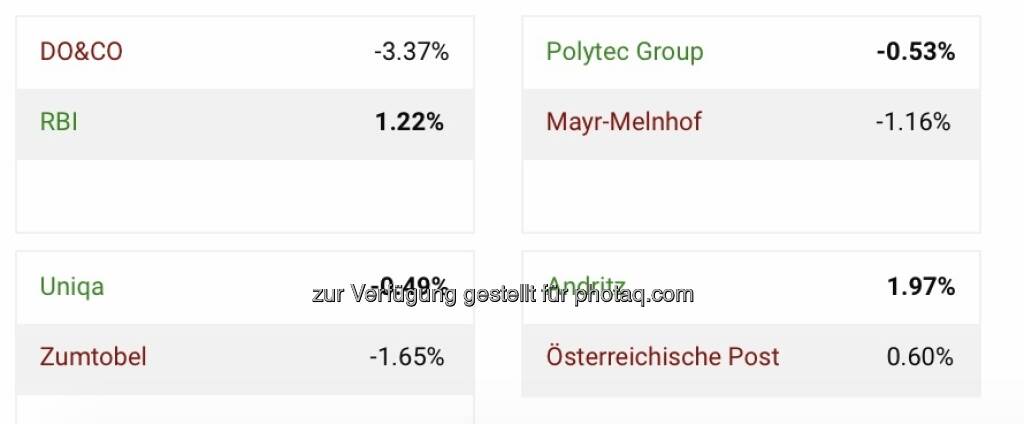
Task: Click the 1.97% change value for Andritz
Action: click(x=921, y=287)
